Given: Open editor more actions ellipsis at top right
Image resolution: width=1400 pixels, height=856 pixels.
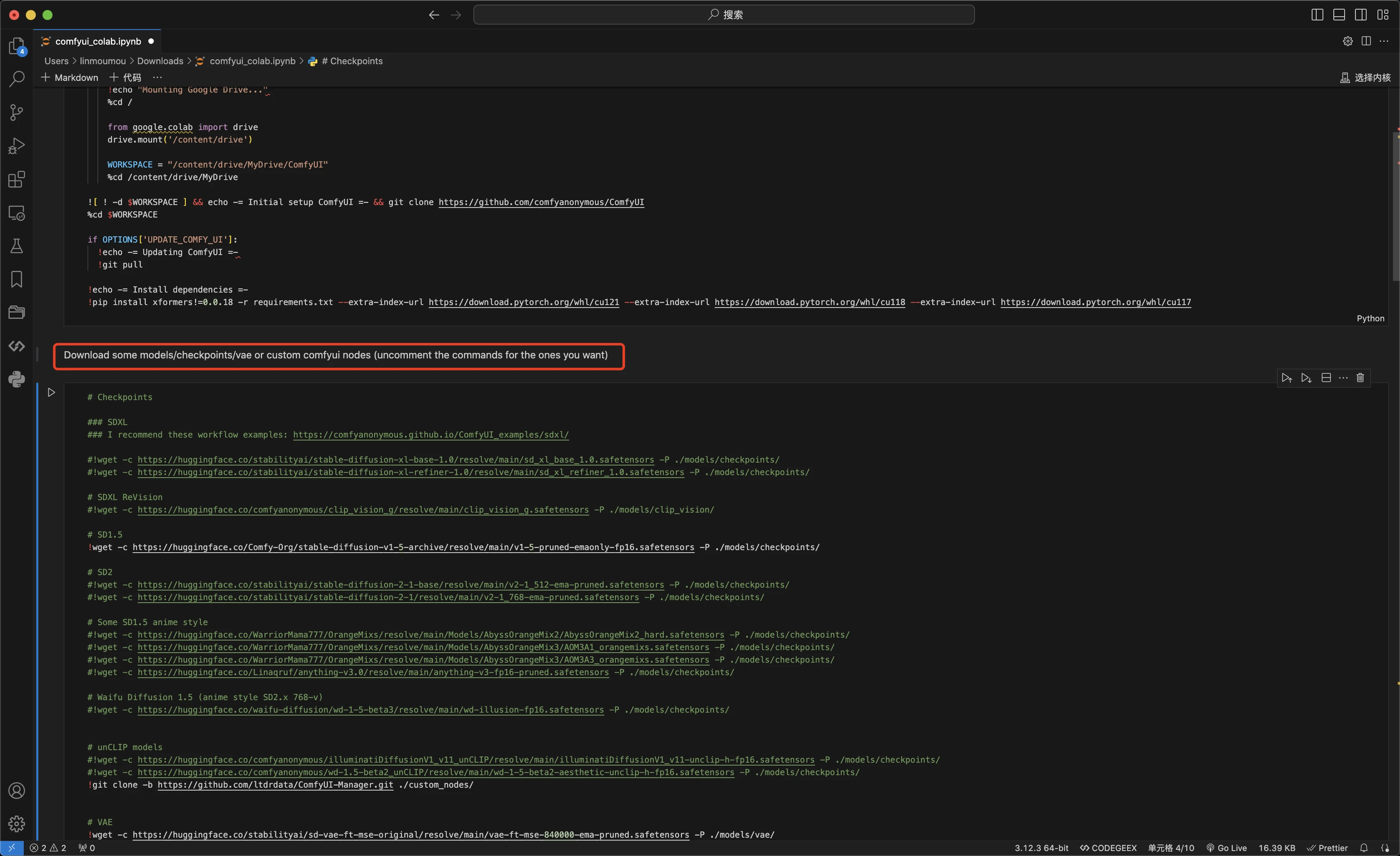Looking at the screenshot, I should coord(1384,41).
